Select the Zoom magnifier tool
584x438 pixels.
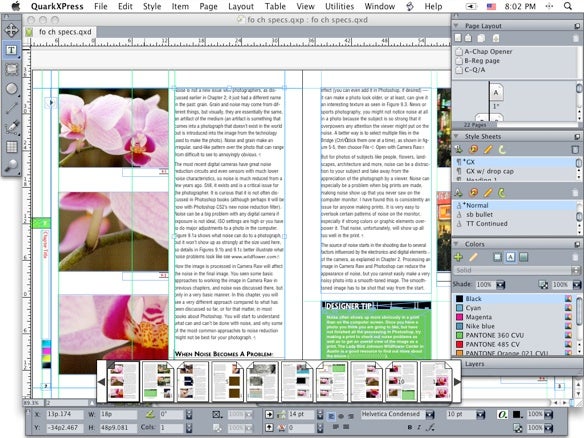tap(11, 166)
